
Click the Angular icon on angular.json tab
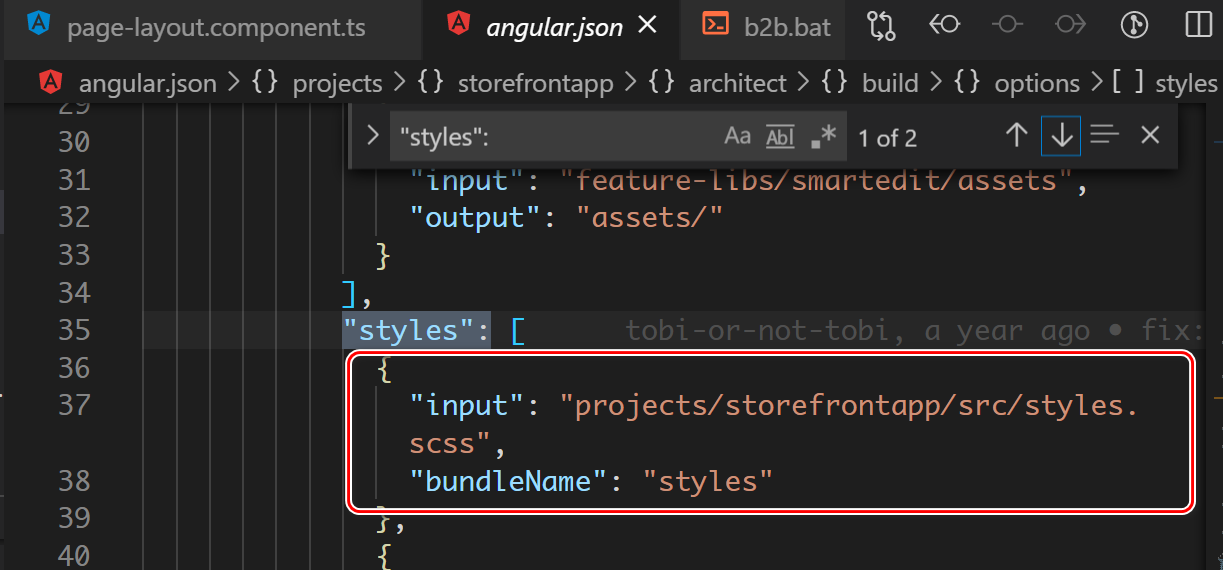459,25
